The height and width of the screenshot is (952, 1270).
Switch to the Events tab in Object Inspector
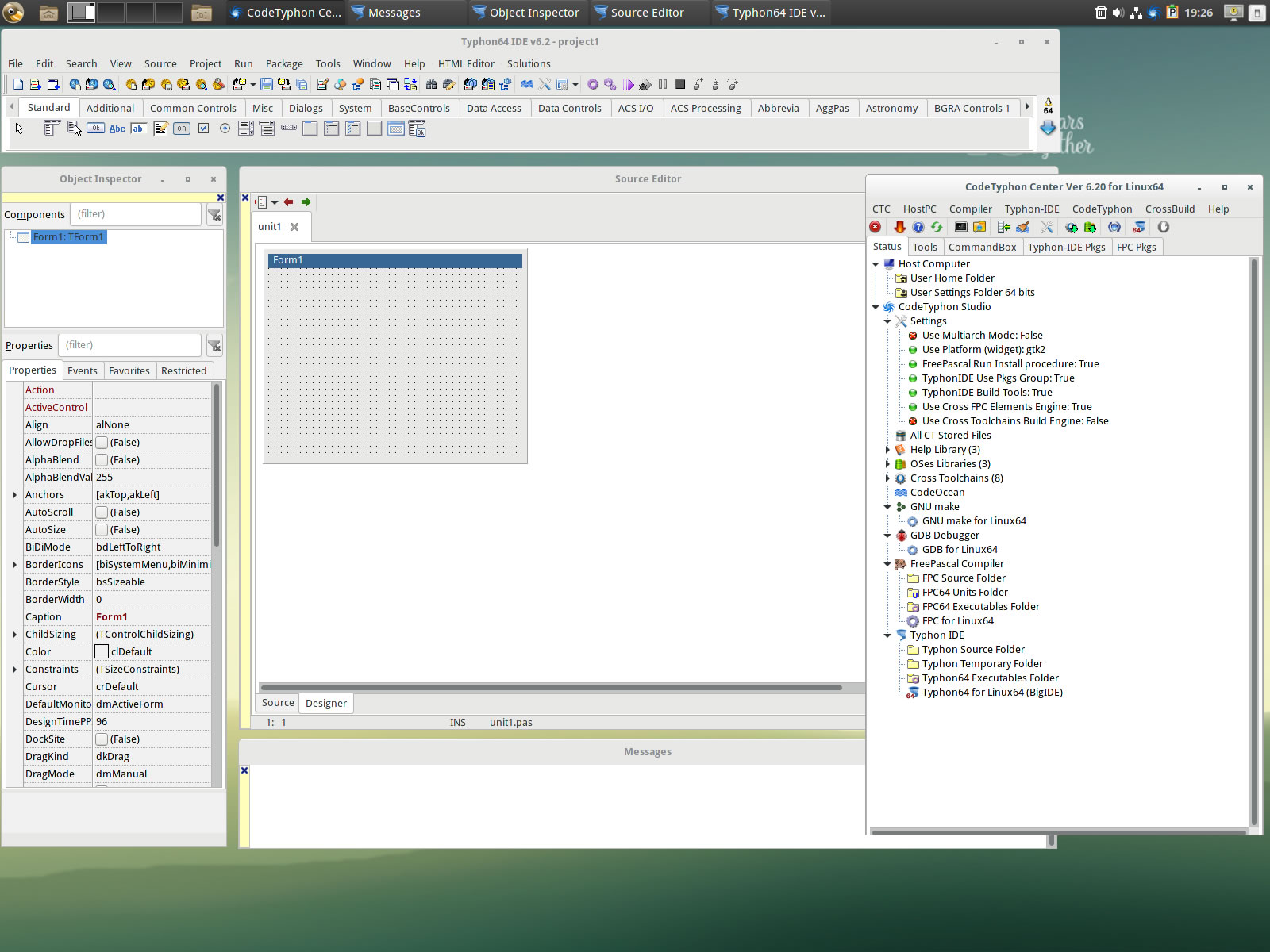83,370
